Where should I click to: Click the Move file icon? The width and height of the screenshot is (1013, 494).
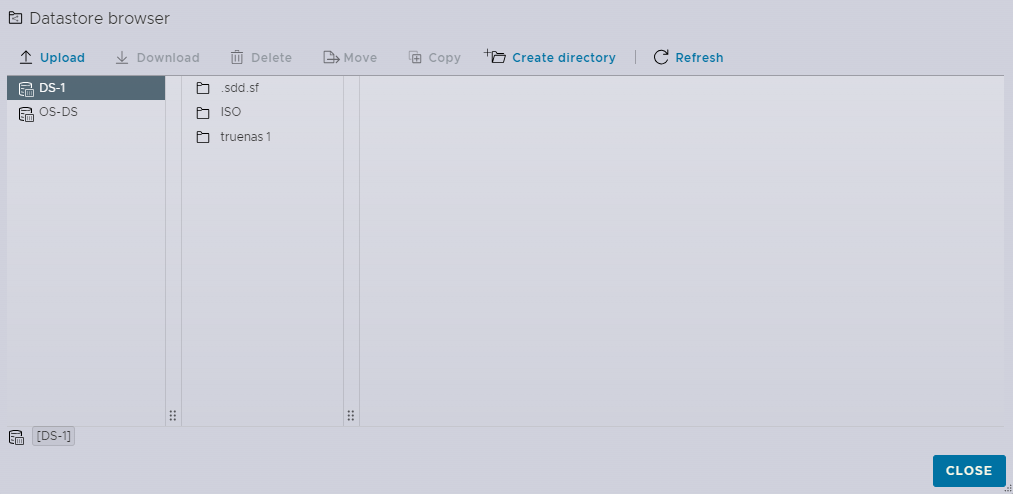coord(330,58)
